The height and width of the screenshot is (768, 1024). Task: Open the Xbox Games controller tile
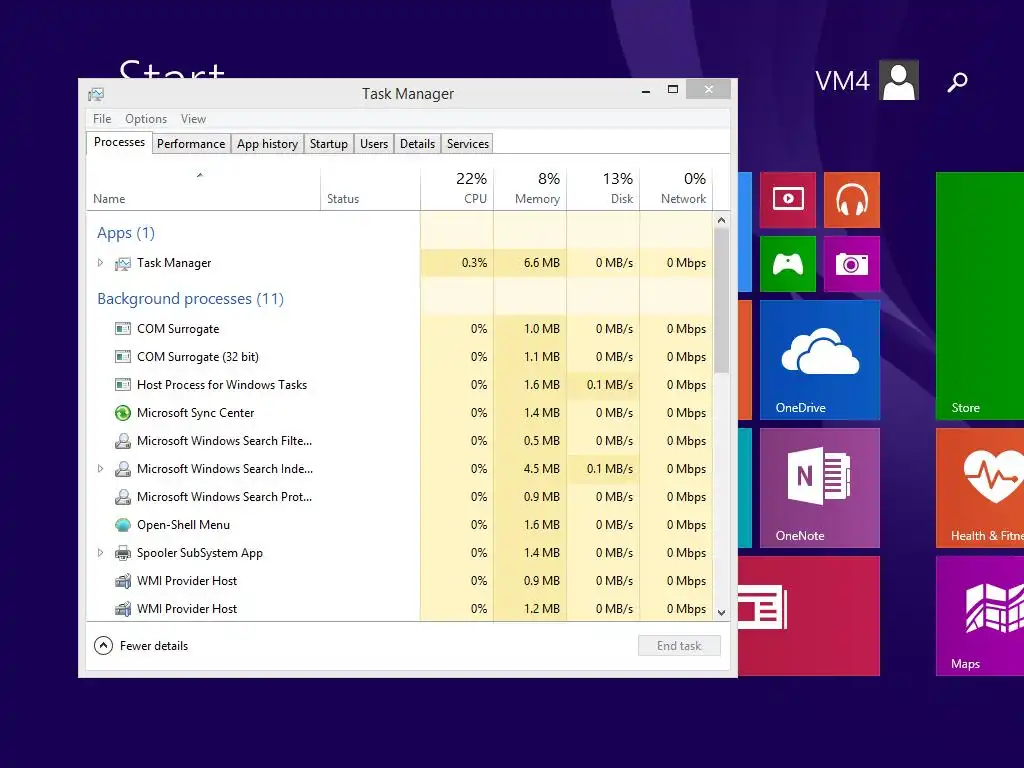788,264
